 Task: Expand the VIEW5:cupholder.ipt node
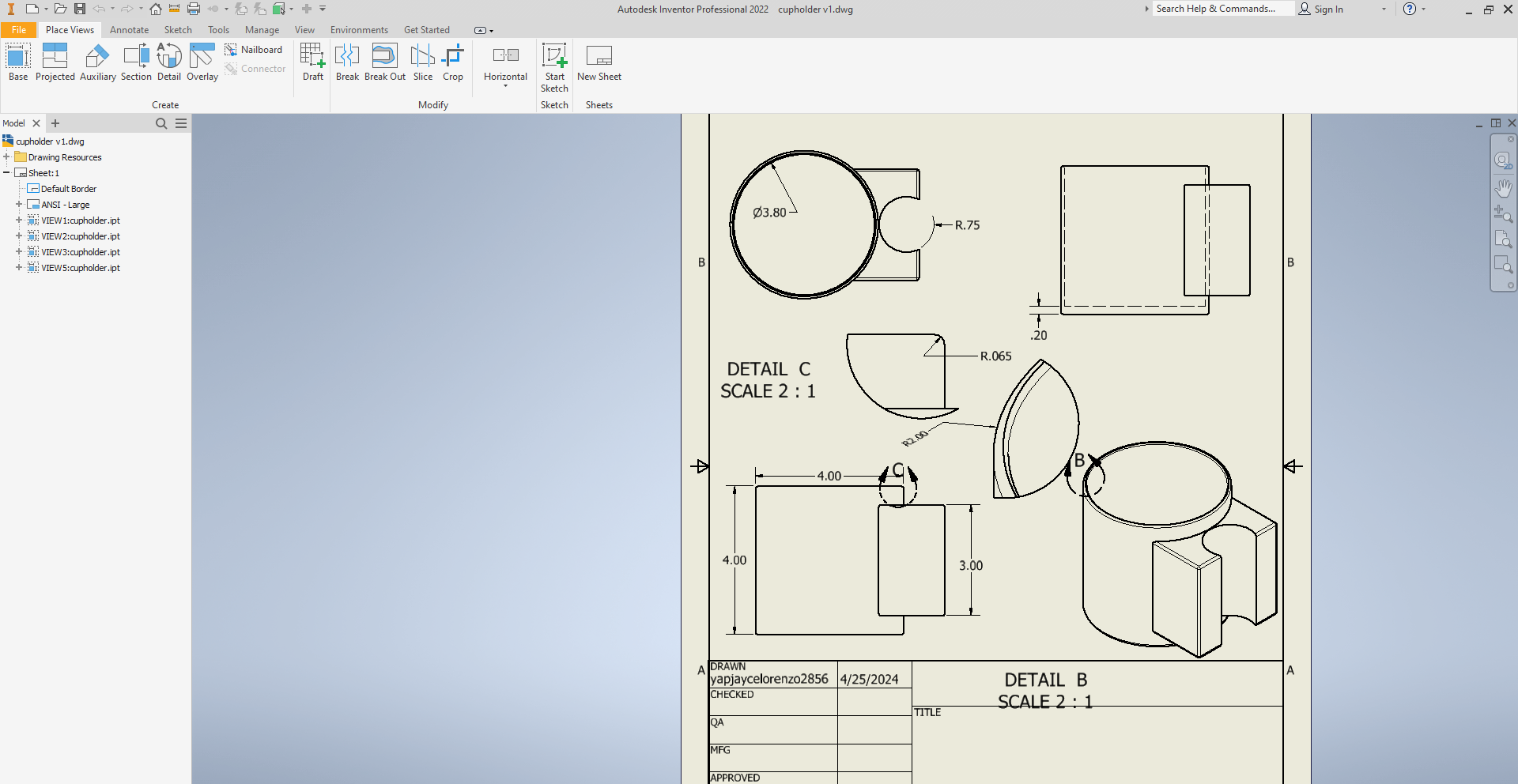(x=19, y=267)
